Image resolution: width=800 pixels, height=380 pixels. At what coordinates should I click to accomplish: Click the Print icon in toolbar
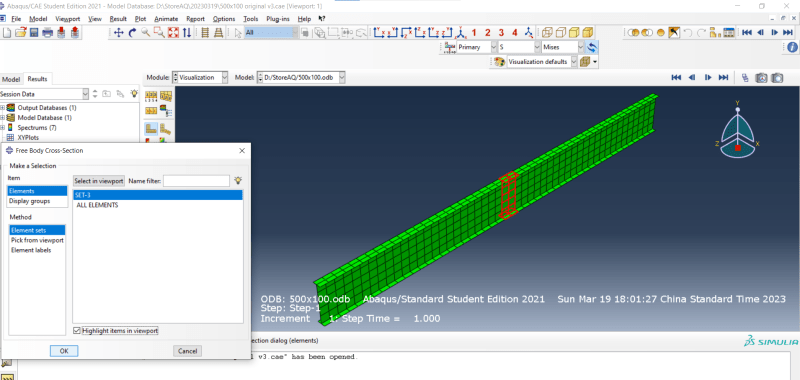(47, 33)
